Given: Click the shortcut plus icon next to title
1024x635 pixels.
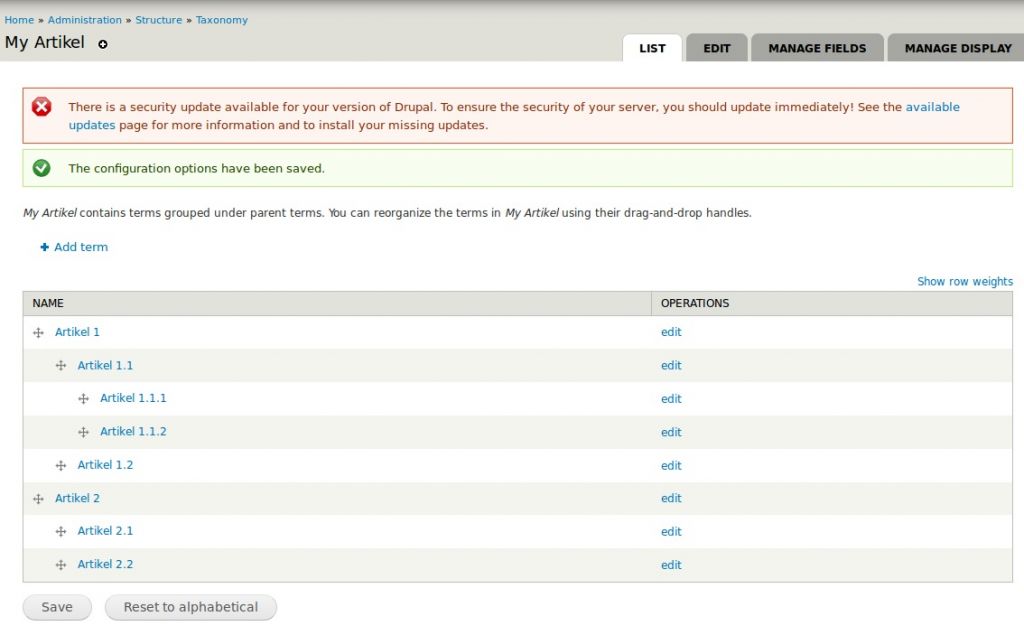Looking at the screenshot, I should point(103,44).
